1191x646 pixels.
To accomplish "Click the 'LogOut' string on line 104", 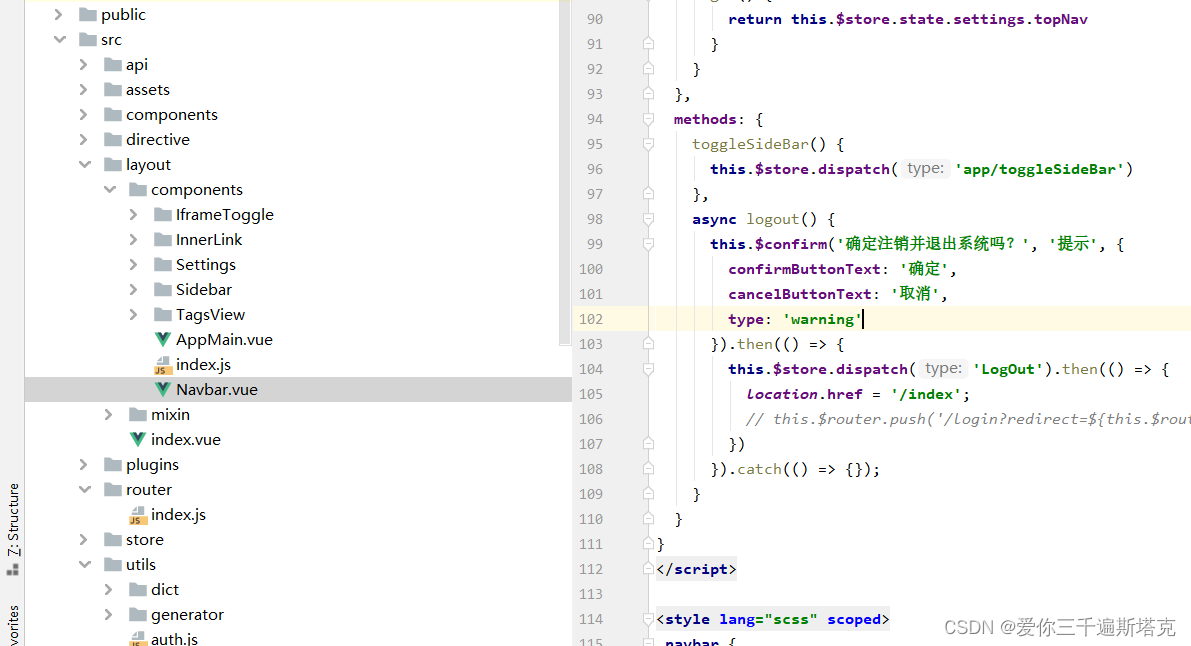I will 1008,369.
